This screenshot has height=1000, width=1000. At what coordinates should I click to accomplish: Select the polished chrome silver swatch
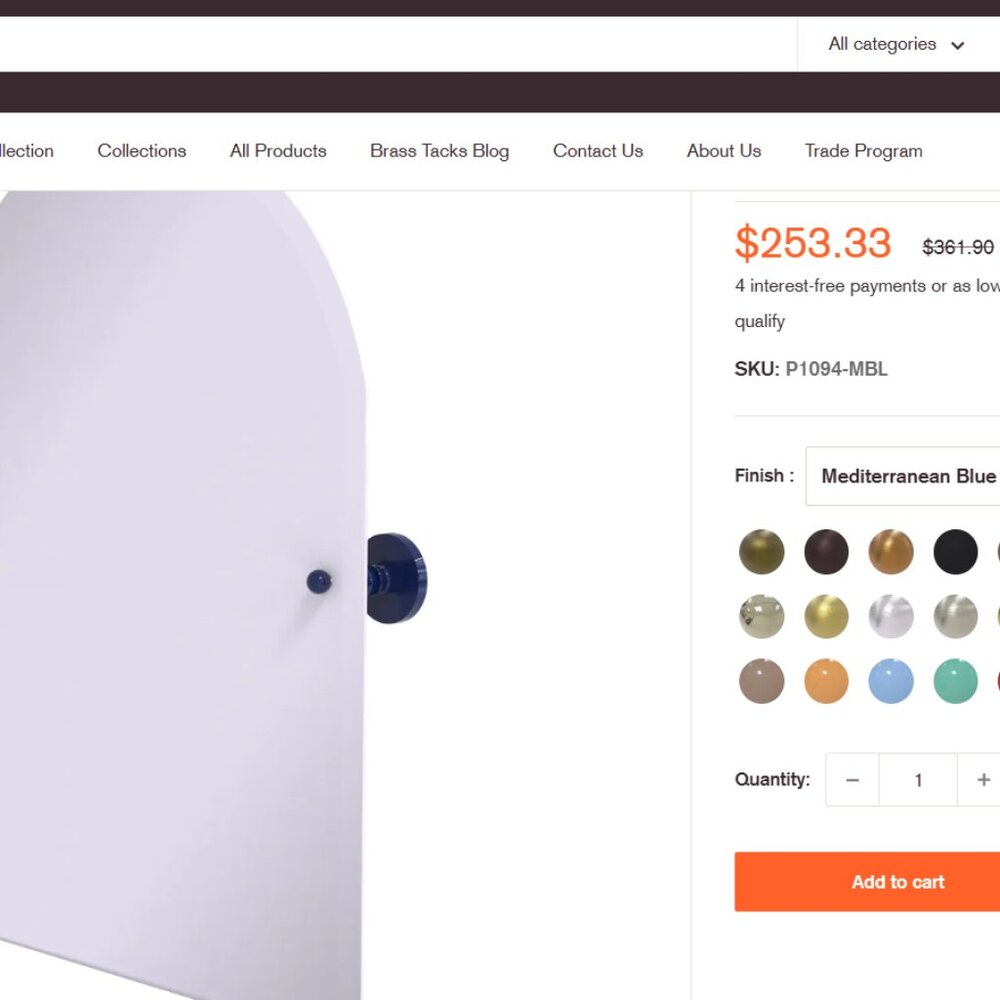[890, 617]
